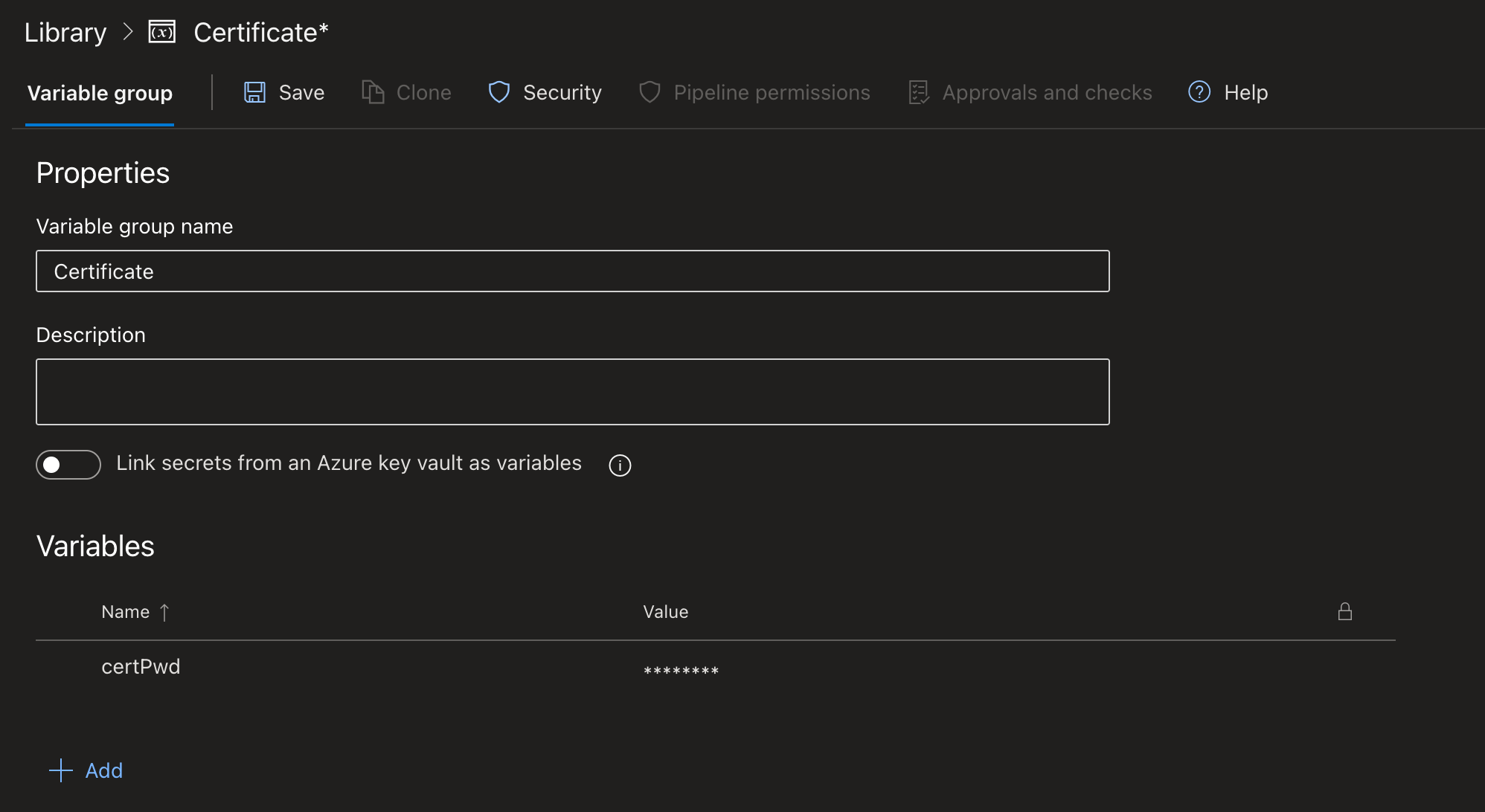
Task: Click the Security shield icon
Action: (x=498, y=92)
